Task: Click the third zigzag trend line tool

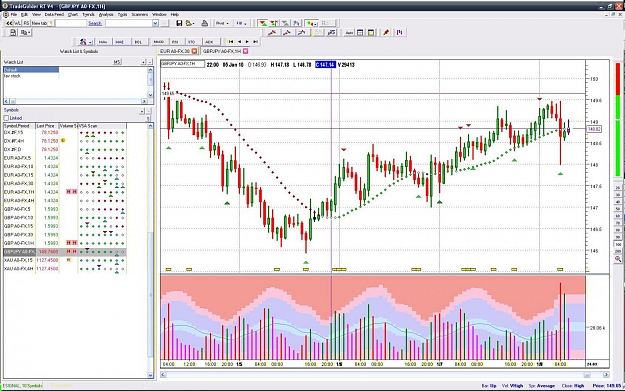Action: click(x=302, y=33)
